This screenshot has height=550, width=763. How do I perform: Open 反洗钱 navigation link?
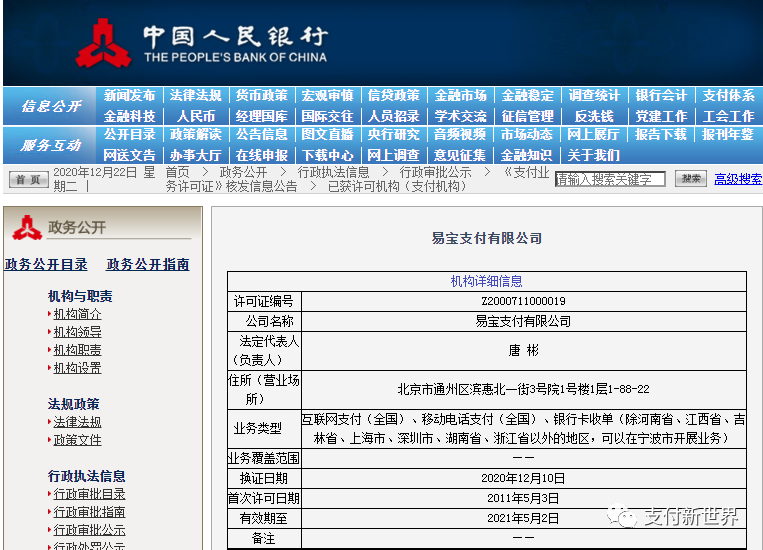click(x=594, y=116)
